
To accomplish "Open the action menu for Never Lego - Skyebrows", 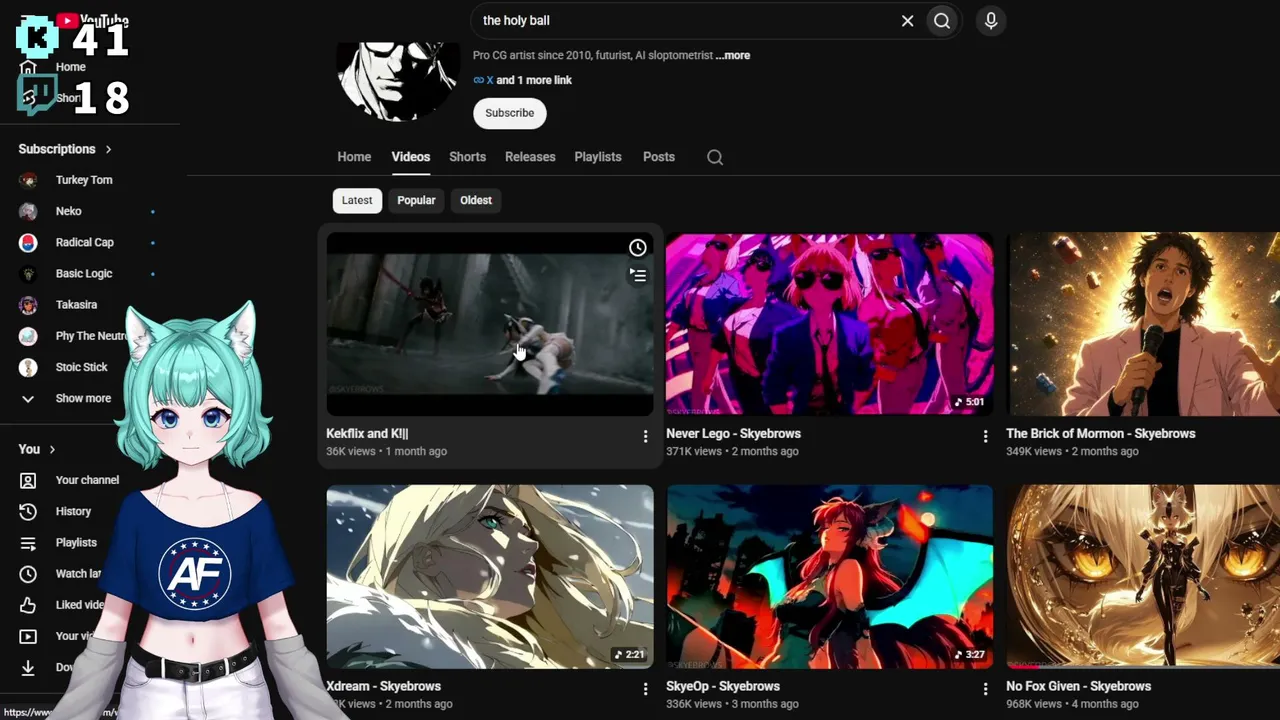I will 985,436.
